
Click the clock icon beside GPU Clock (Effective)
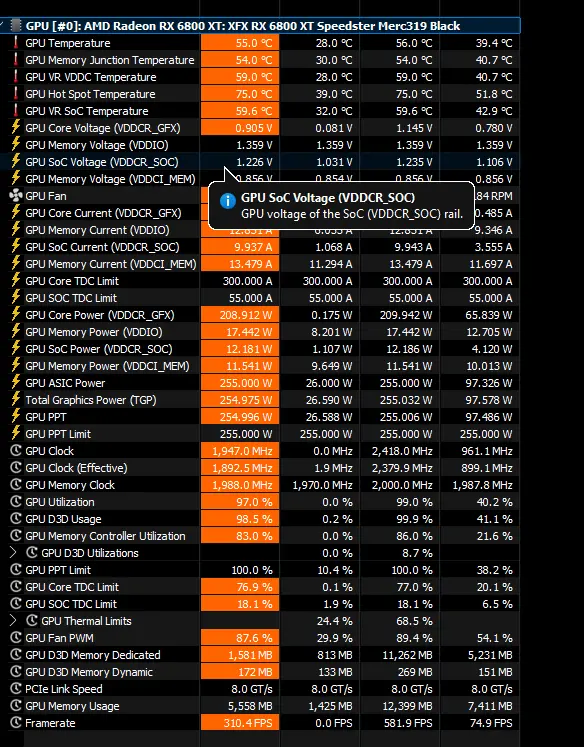tap(16, 468)
